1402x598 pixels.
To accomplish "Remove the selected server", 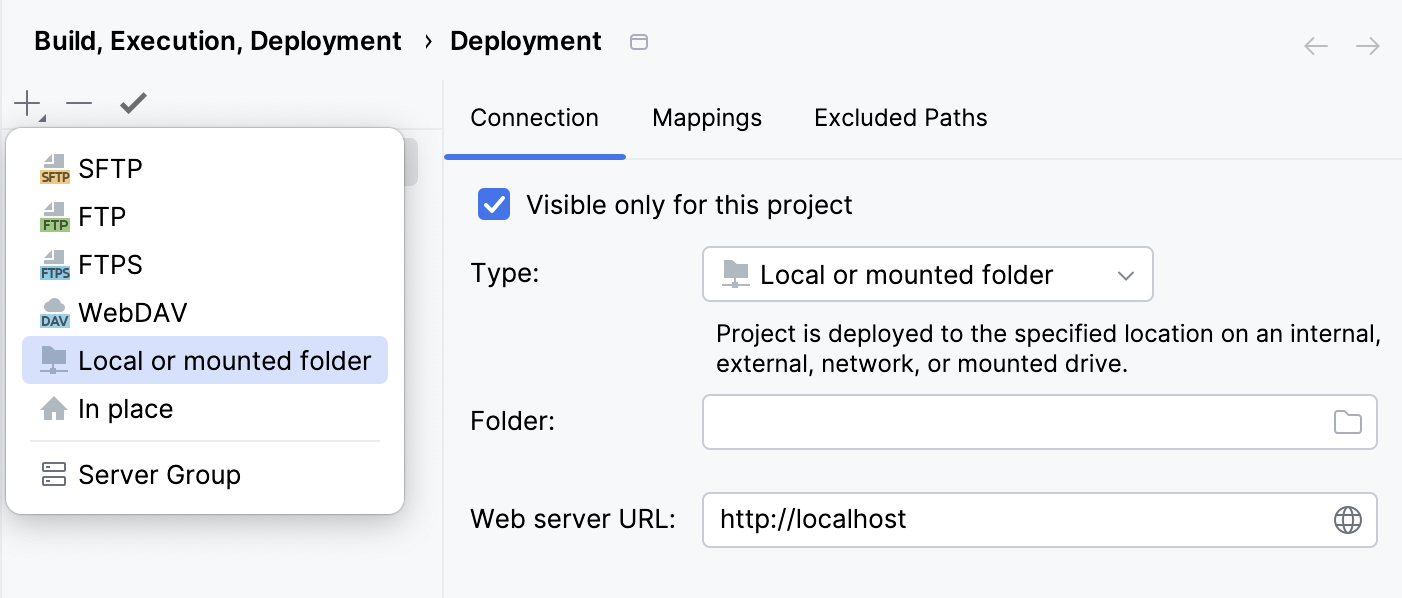I will click(78, 102).
